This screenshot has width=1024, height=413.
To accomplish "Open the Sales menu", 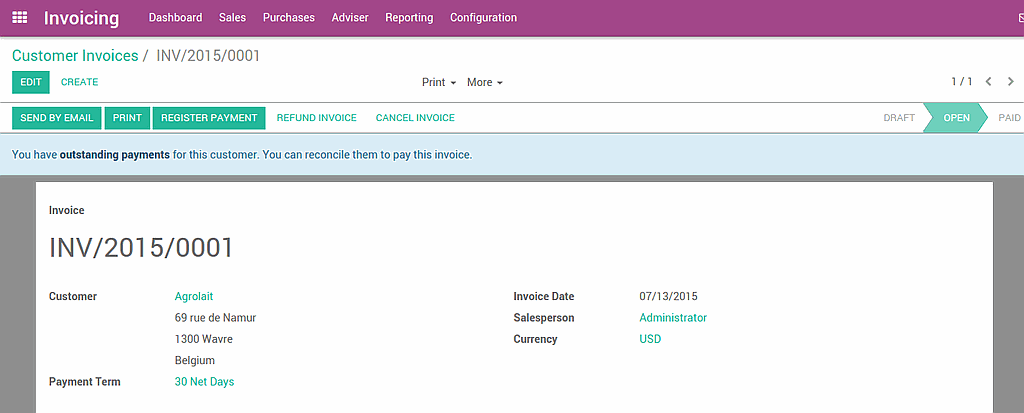I will coord(232,18).
